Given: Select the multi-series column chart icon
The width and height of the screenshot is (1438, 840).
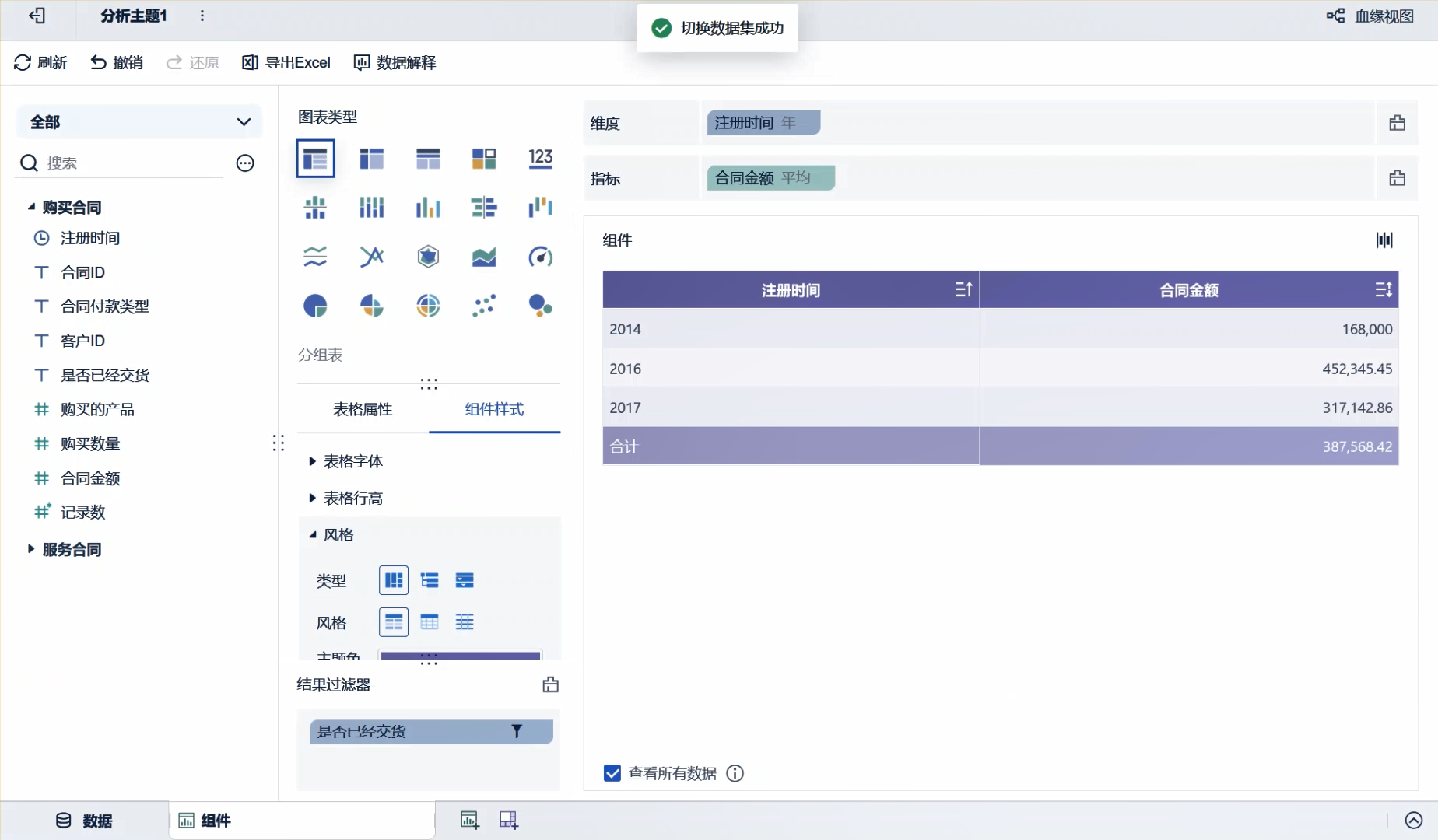Looking at the screenshot, I should (428, 208).
